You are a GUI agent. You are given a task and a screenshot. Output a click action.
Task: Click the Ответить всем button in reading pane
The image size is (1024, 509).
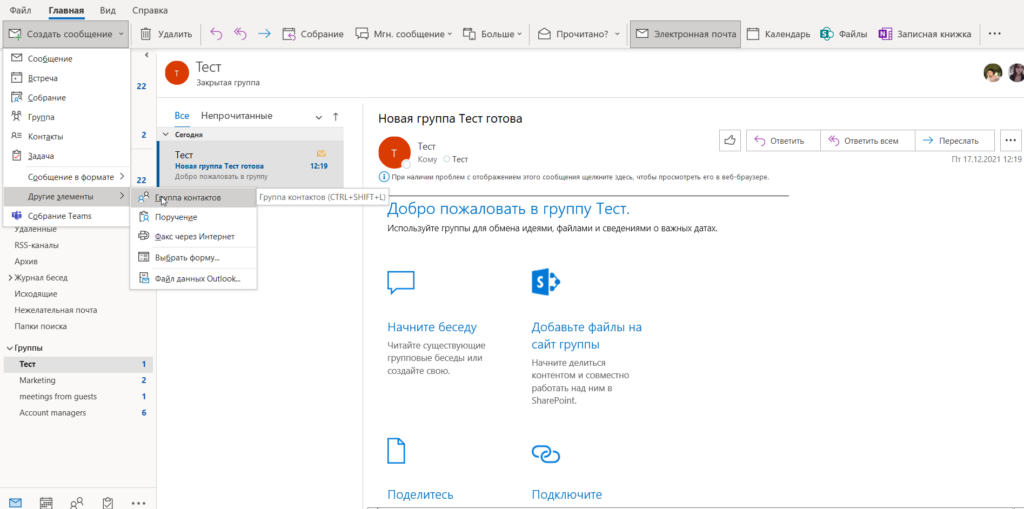coord(867,140)
